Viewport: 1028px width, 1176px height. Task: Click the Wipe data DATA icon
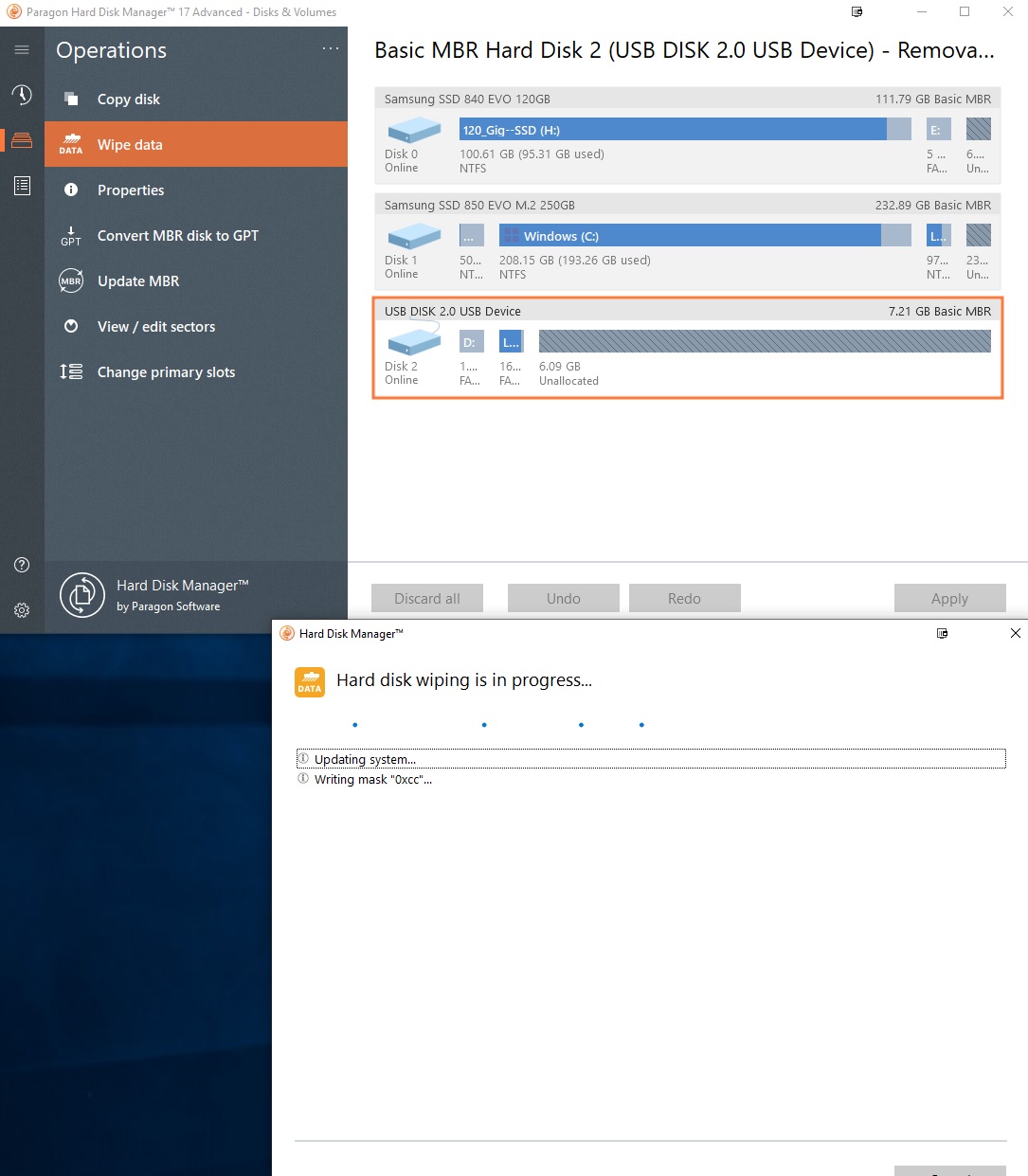pyautogui.click(x=71, y=144)
